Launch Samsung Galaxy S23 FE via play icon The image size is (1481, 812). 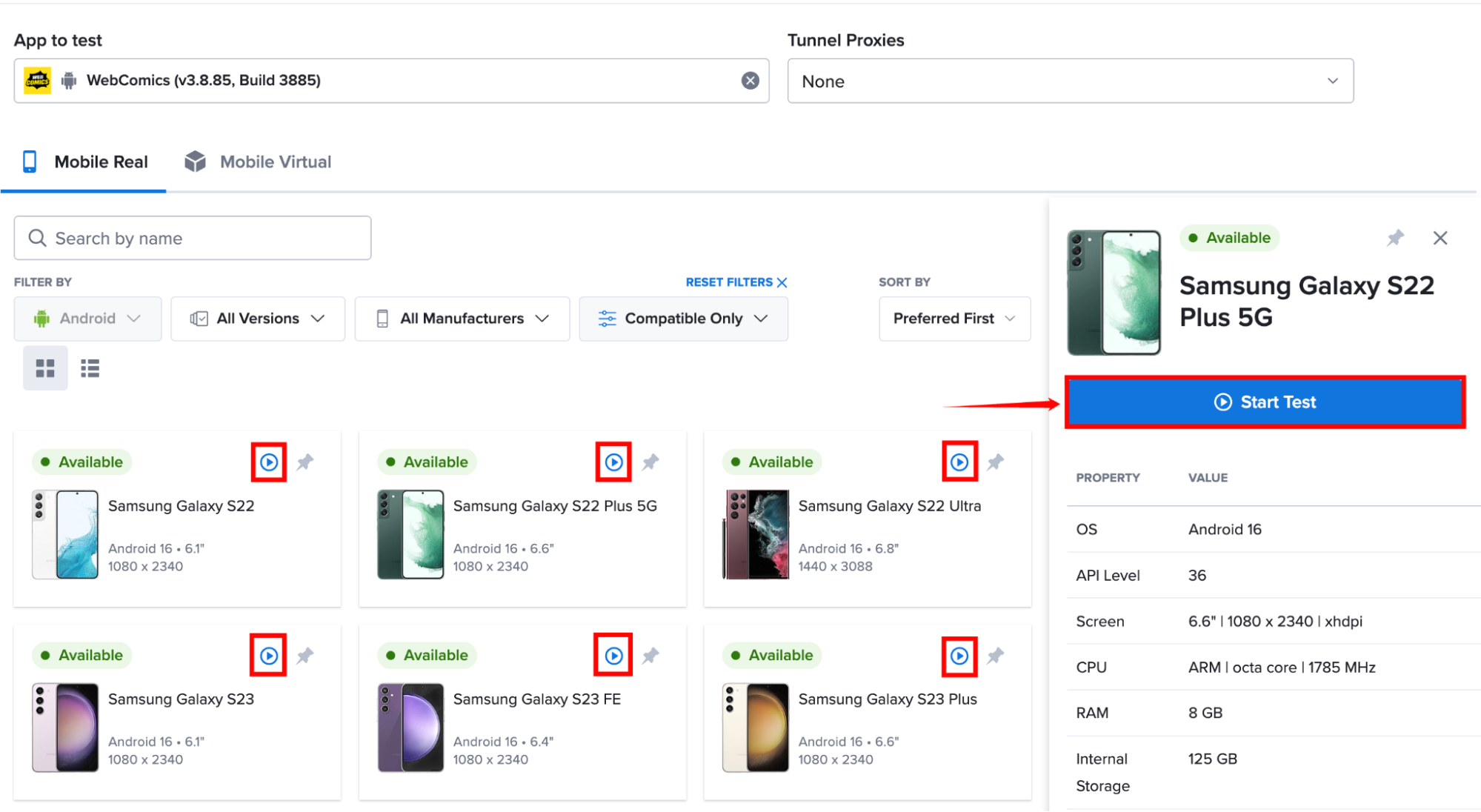613,656
